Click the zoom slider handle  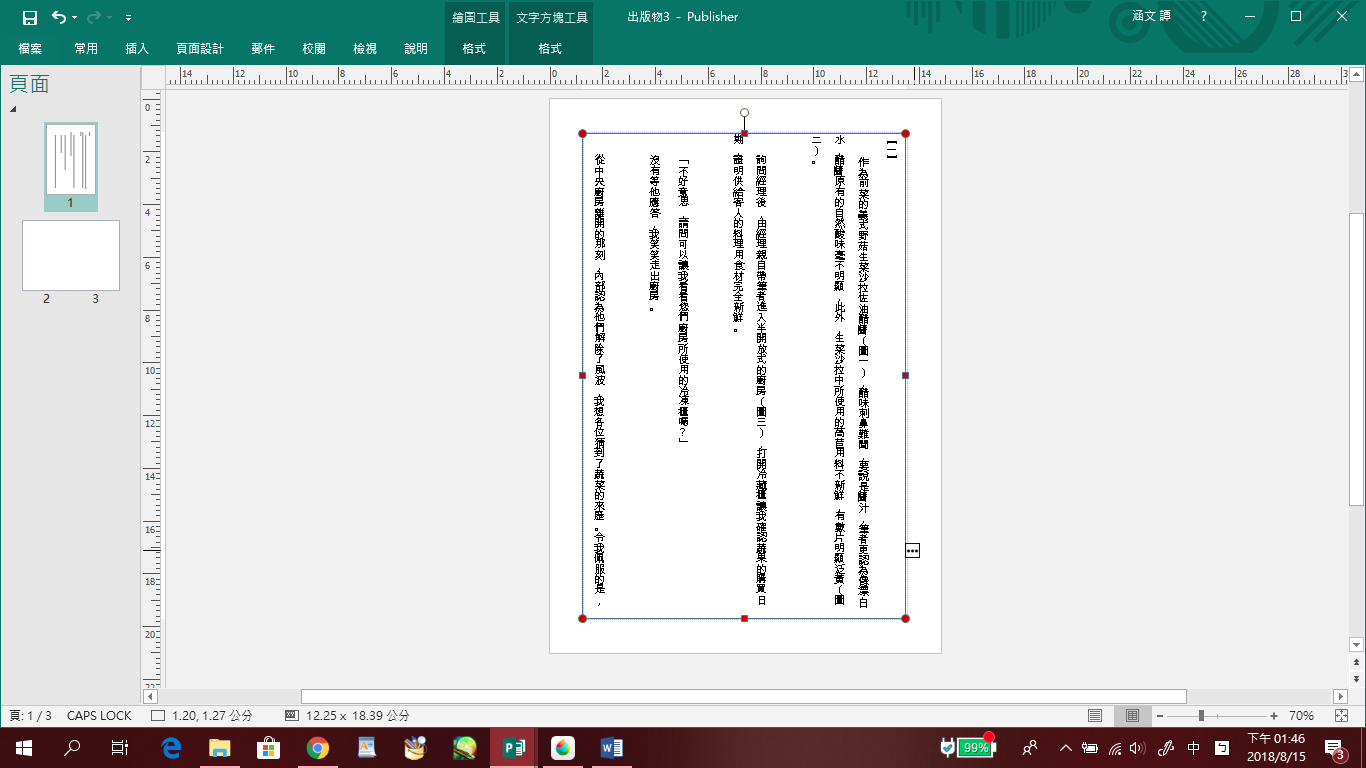click(x=1201, y=716)
